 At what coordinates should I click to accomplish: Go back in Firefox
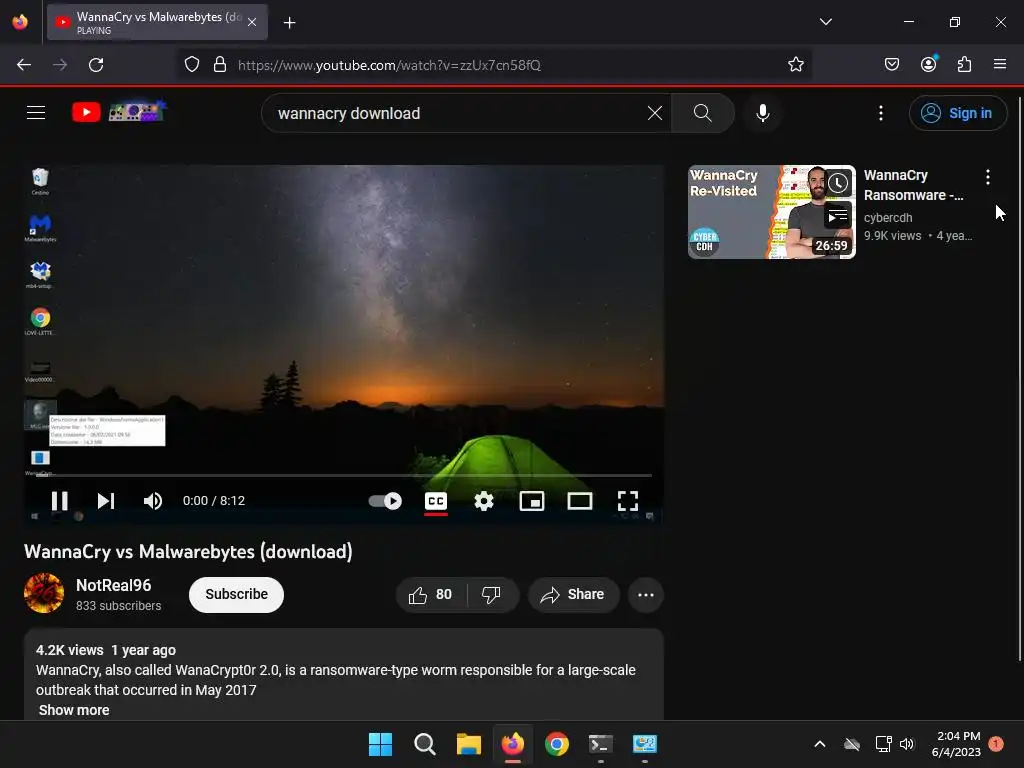click(x=24, y=65)
